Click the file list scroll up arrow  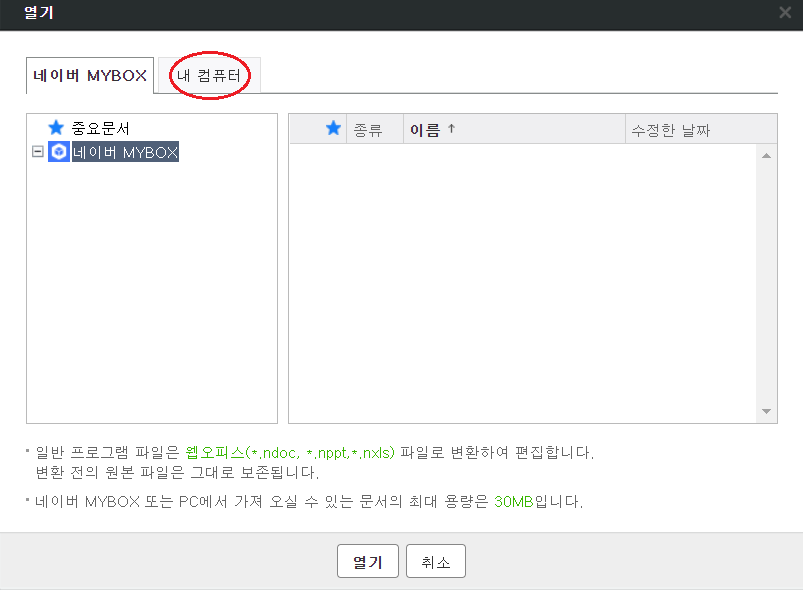[x=767, y=156]
